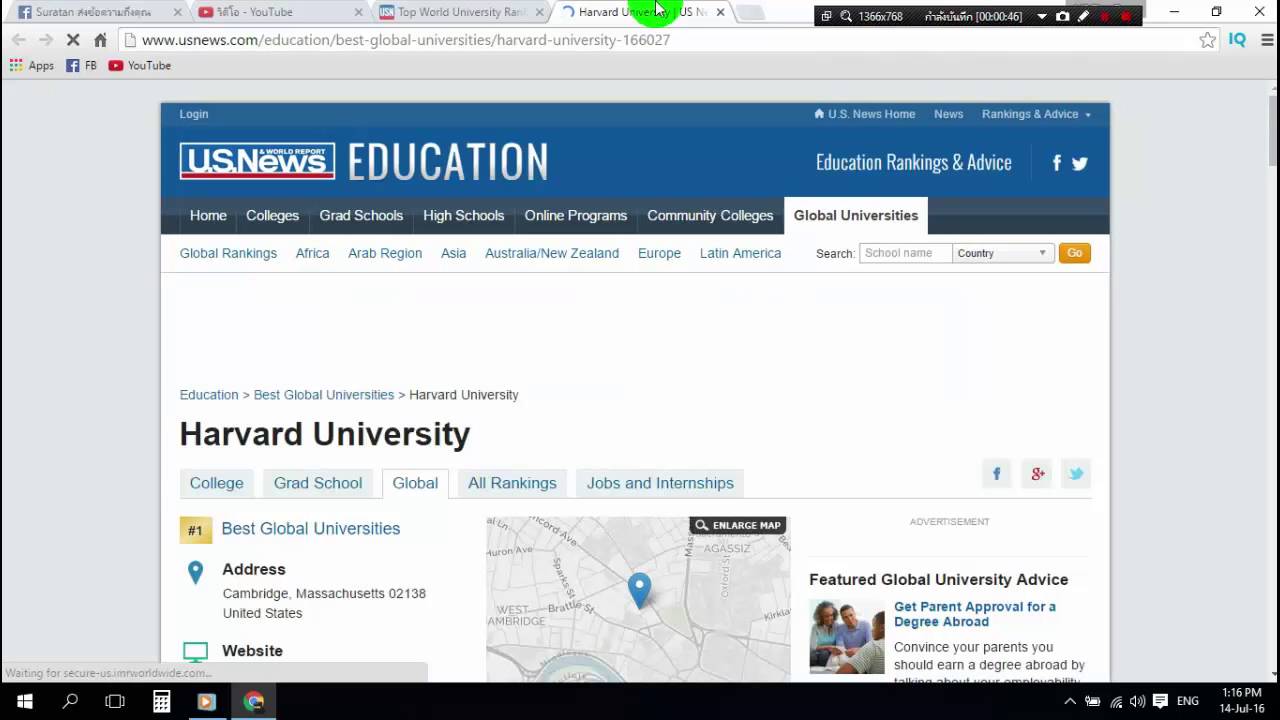
Task: Open the volume control in system tray
Action: (1137, 701)
